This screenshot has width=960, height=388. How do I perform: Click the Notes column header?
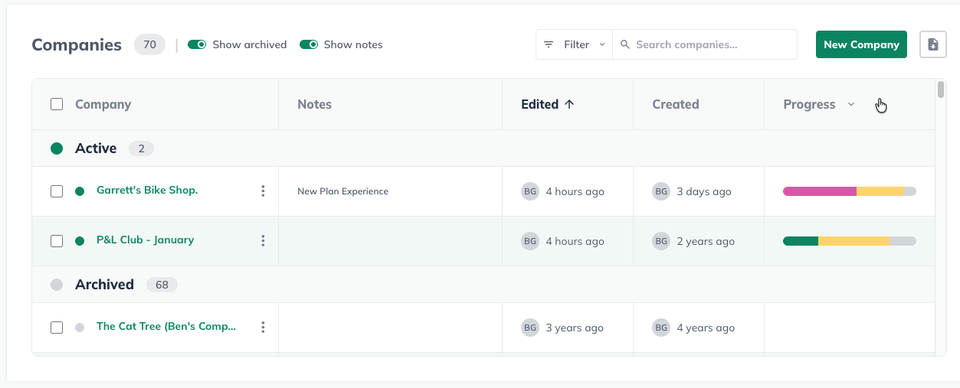click(x=315, y=105)
